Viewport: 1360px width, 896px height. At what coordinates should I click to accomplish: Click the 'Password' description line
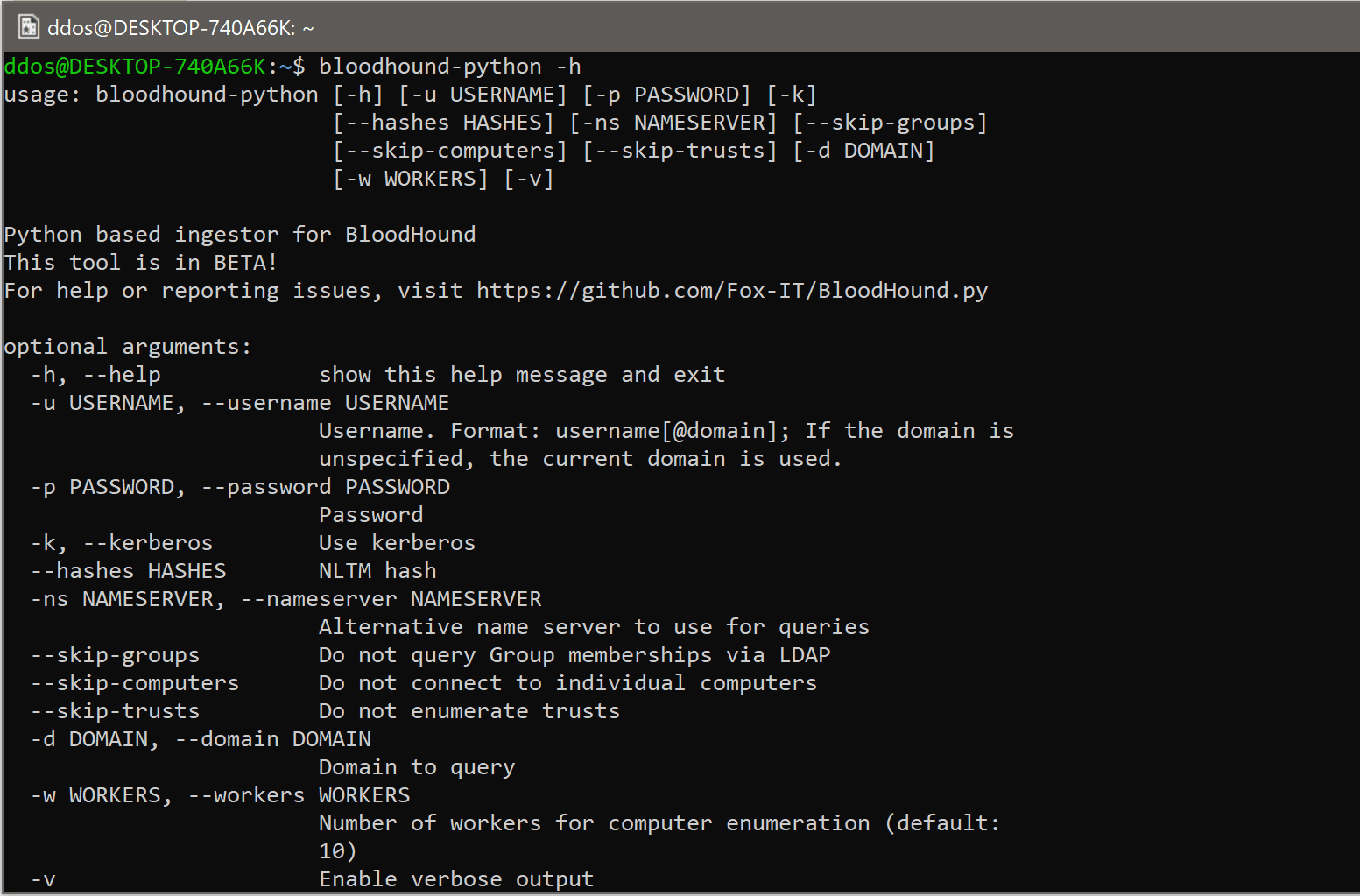coord(371,515)
